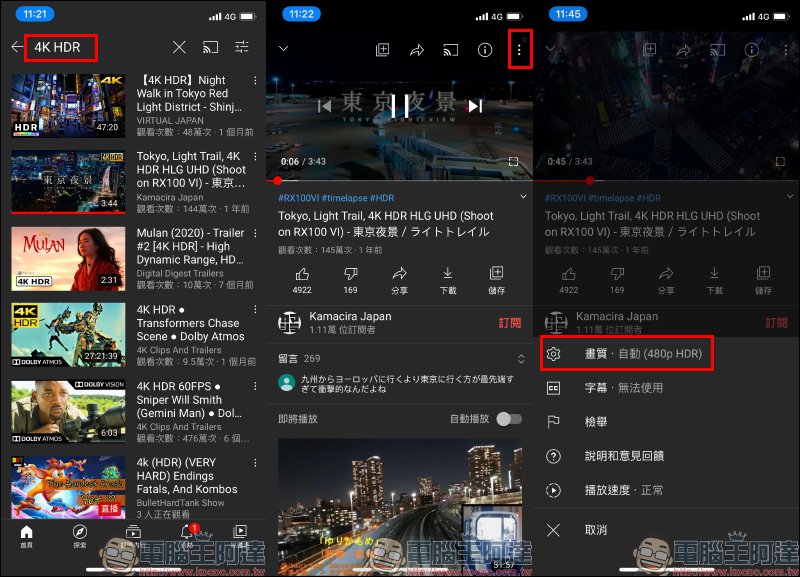The image size is (800, 577).
Task: Tap the red 訂閱 subscribe button by Kamacira Japan
Action: point(510,323)
